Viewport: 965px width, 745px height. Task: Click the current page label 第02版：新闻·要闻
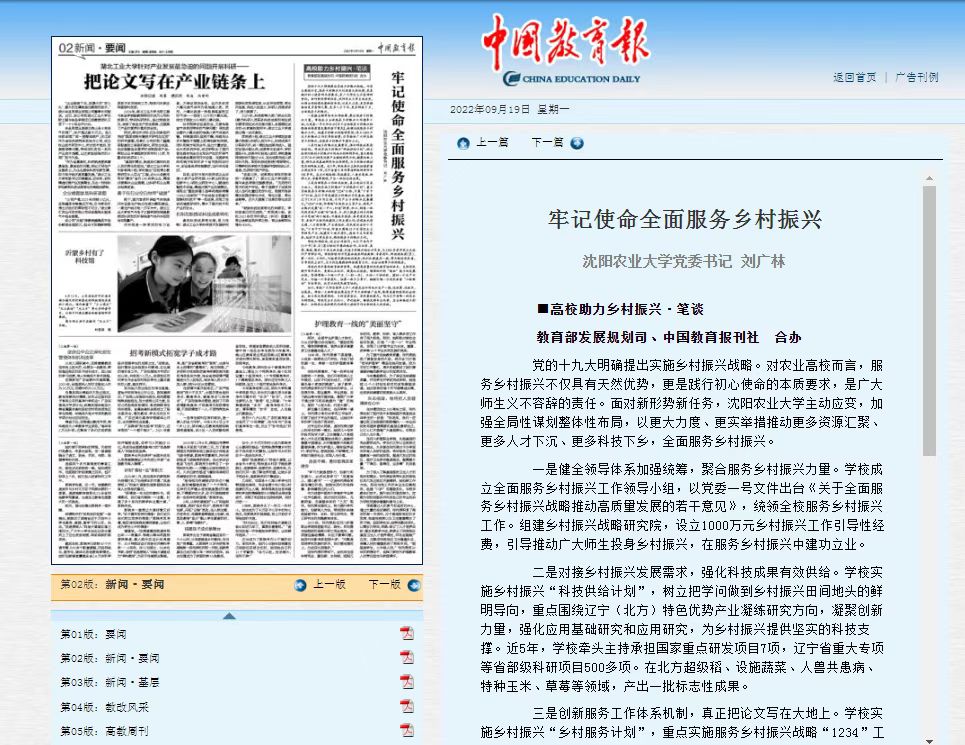pyautogui.click(x=112, y=584)
